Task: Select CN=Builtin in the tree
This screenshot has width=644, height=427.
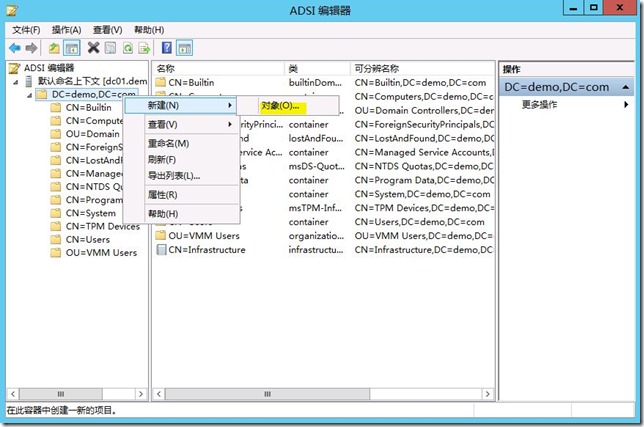Action: tap(88, 108)
